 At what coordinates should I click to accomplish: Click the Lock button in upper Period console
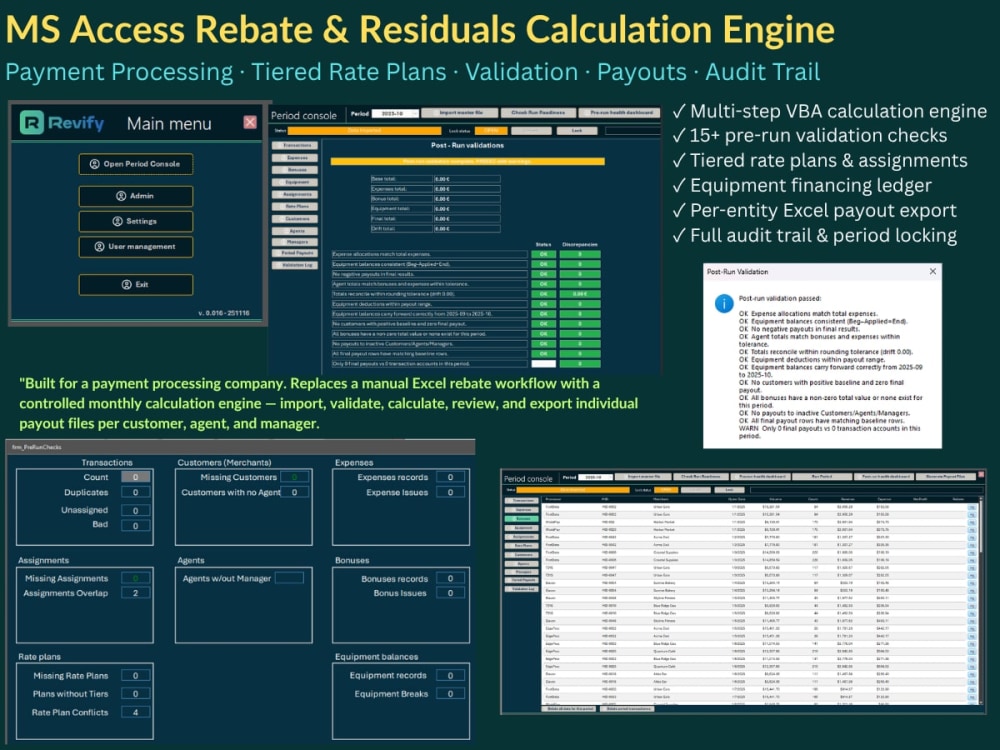pos(577,131)
